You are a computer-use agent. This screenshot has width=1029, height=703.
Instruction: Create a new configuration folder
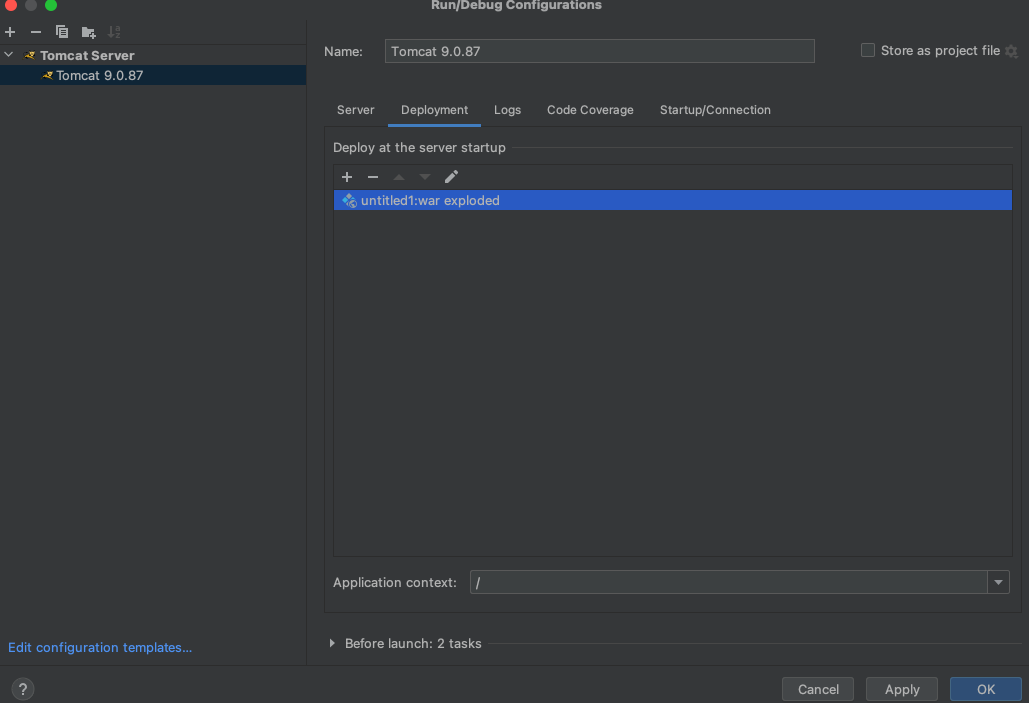click(x=89, y=32)
